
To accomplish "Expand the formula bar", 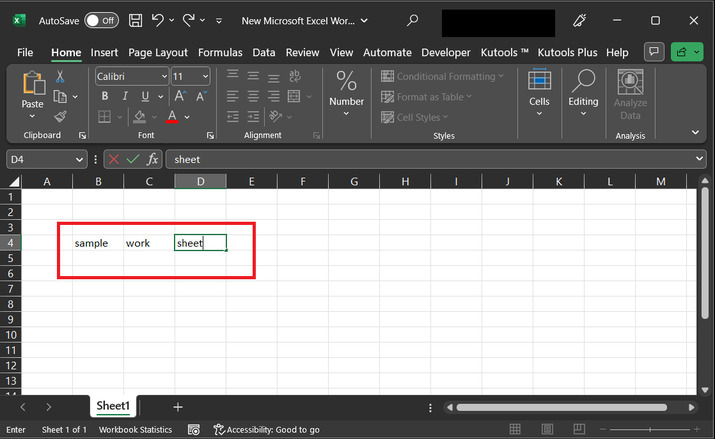I will point(699,159).
